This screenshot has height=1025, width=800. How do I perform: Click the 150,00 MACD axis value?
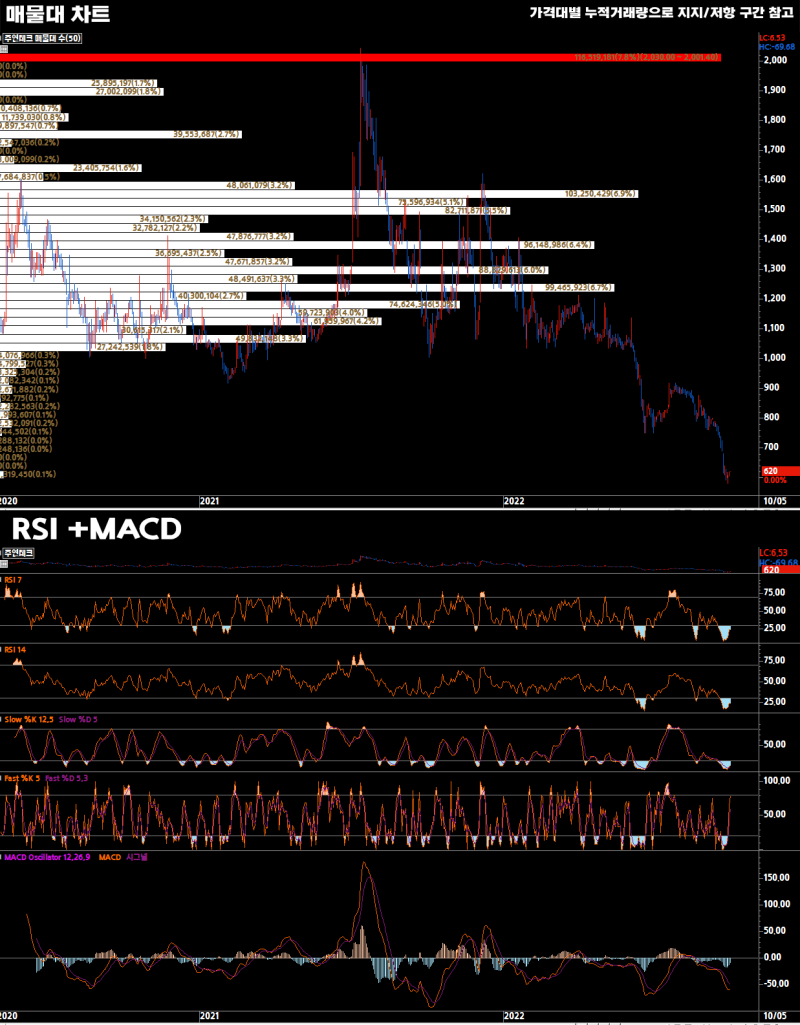774,877
